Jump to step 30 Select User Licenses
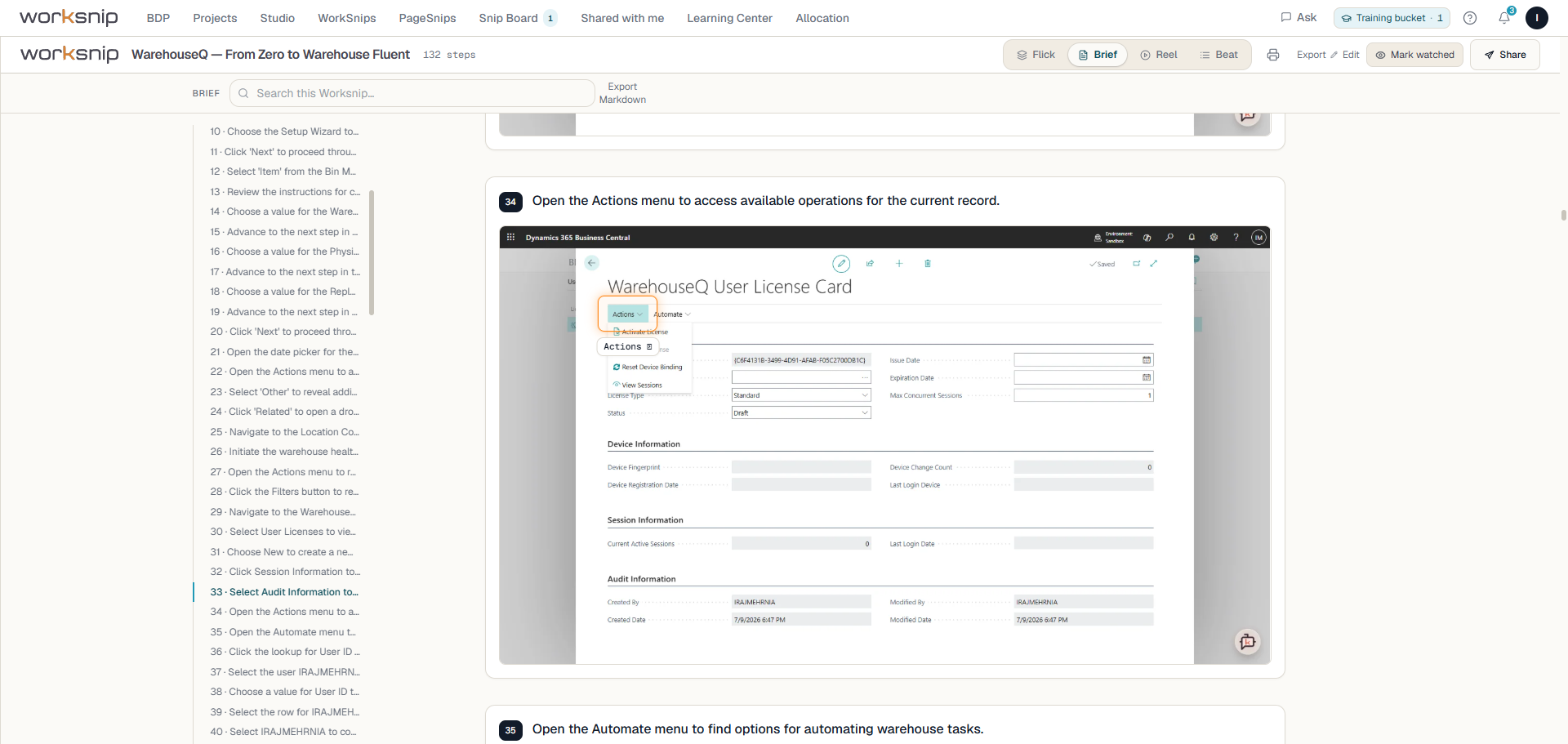This screenshot has width=1568, height=744. click(283, 532)
